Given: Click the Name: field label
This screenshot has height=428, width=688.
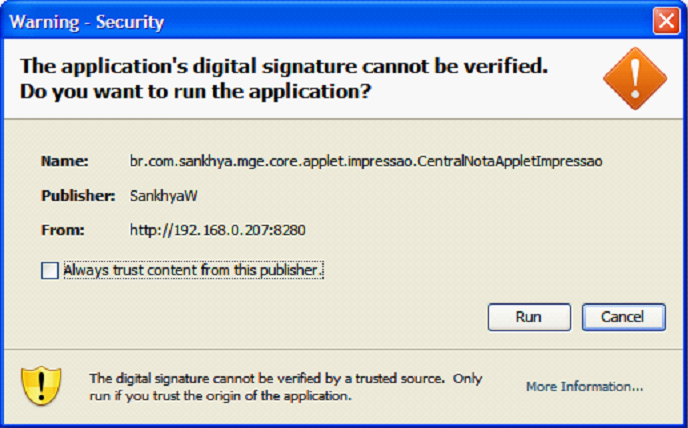Looking at the screenshot, I should coord(64,161).
